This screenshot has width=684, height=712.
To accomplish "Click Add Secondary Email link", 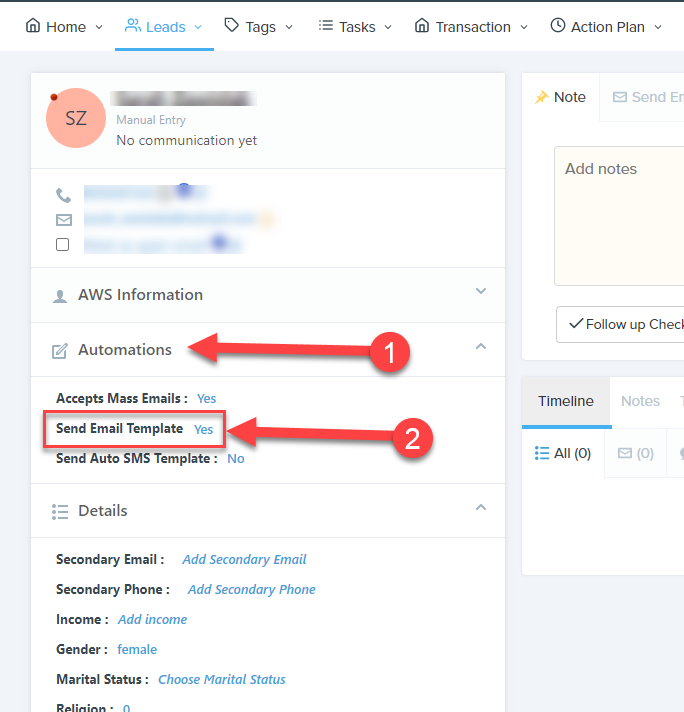I will (x=244, y=560).
